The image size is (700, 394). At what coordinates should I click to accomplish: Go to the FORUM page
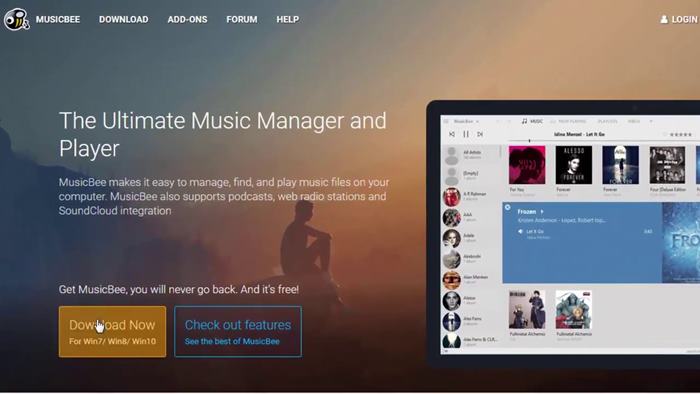[x=242, y=20]
